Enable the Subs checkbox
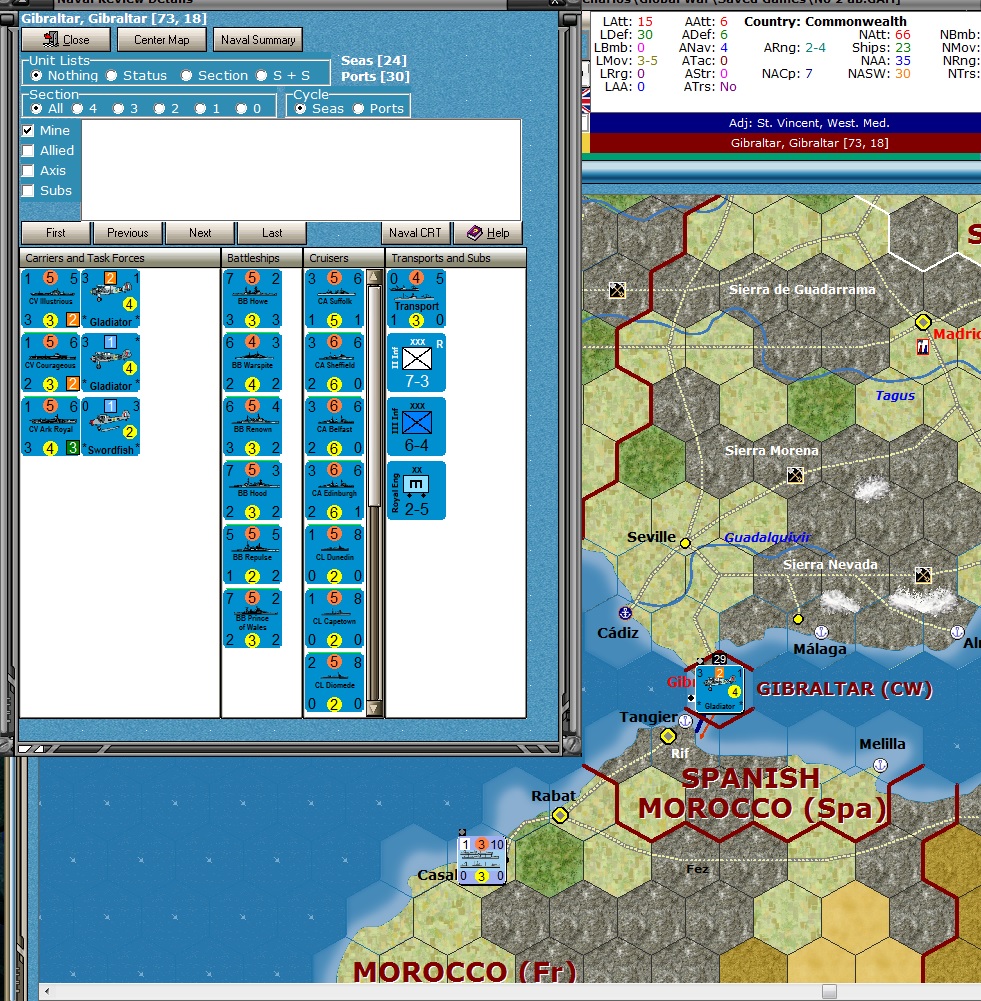The height and width of the screenshot is (1001, 981). click(28, 190)
